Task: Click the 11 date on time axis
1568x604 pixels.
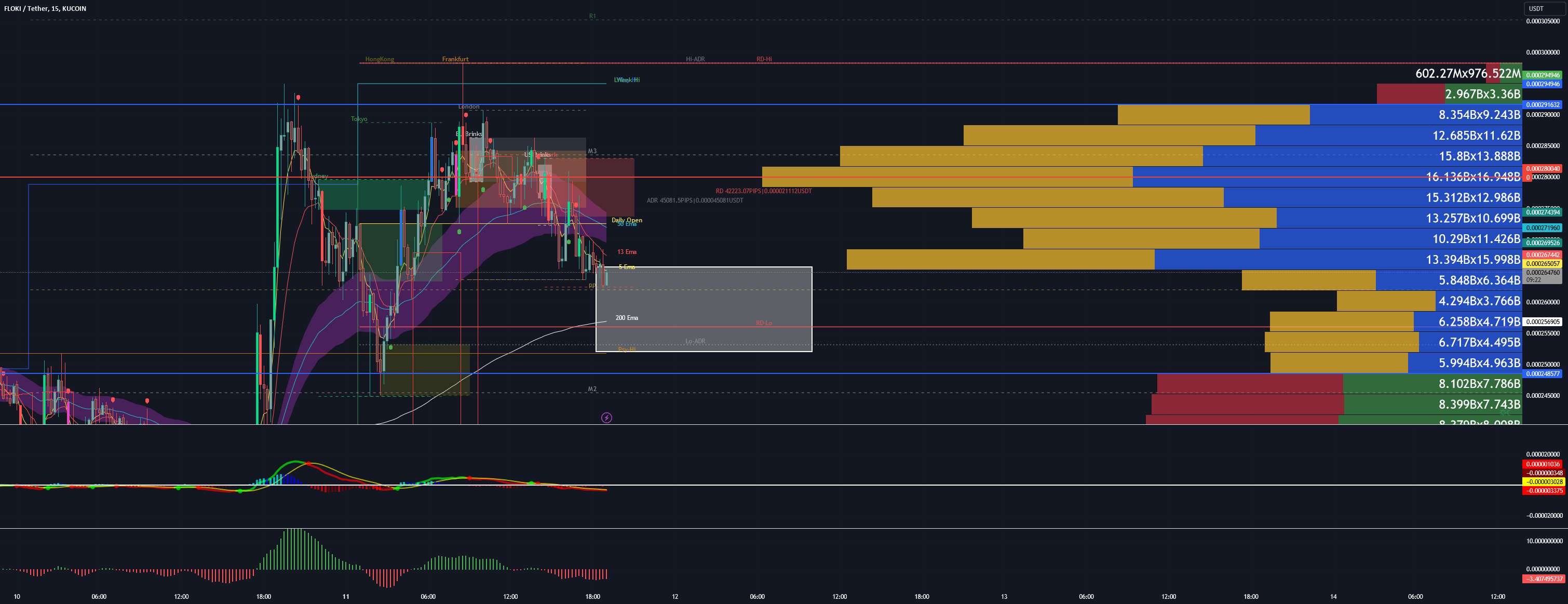Action: [x=346, y=597]
